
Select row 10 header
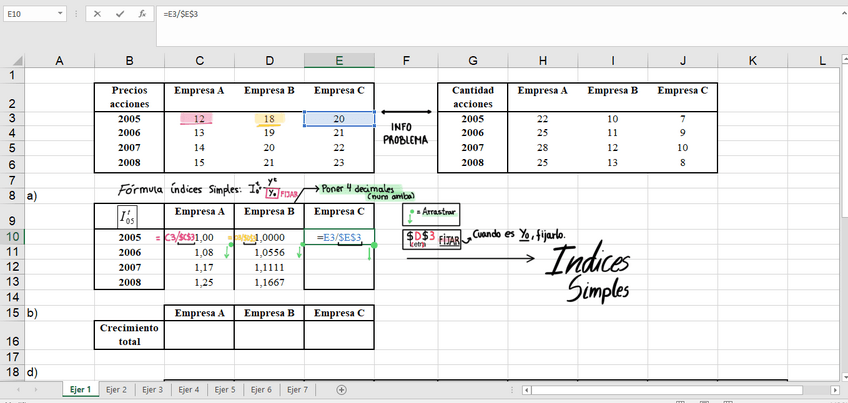pos(11,237)
